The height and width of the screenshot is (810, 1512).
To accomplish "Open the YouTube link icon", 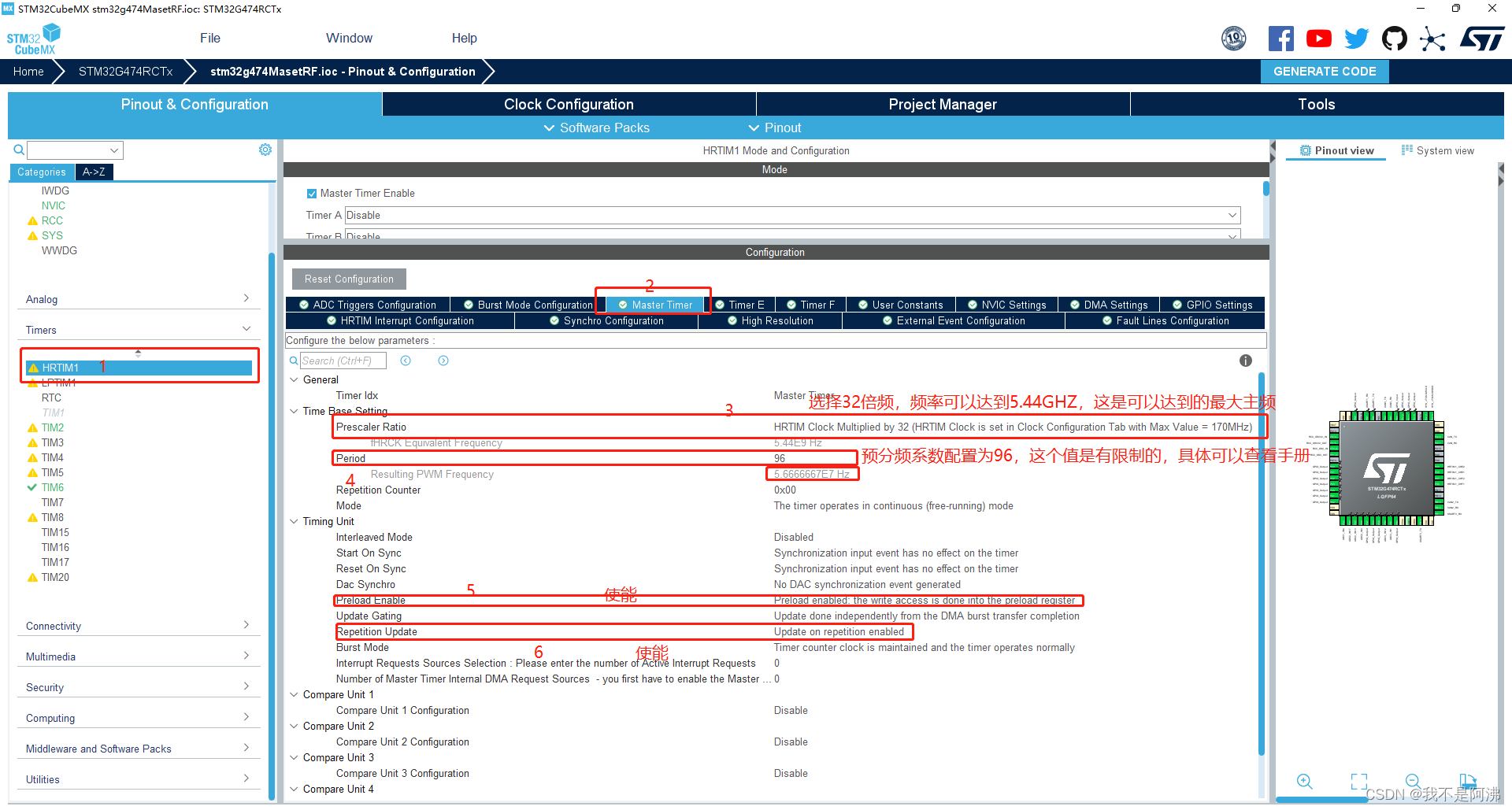I will tap(1319, 39).
